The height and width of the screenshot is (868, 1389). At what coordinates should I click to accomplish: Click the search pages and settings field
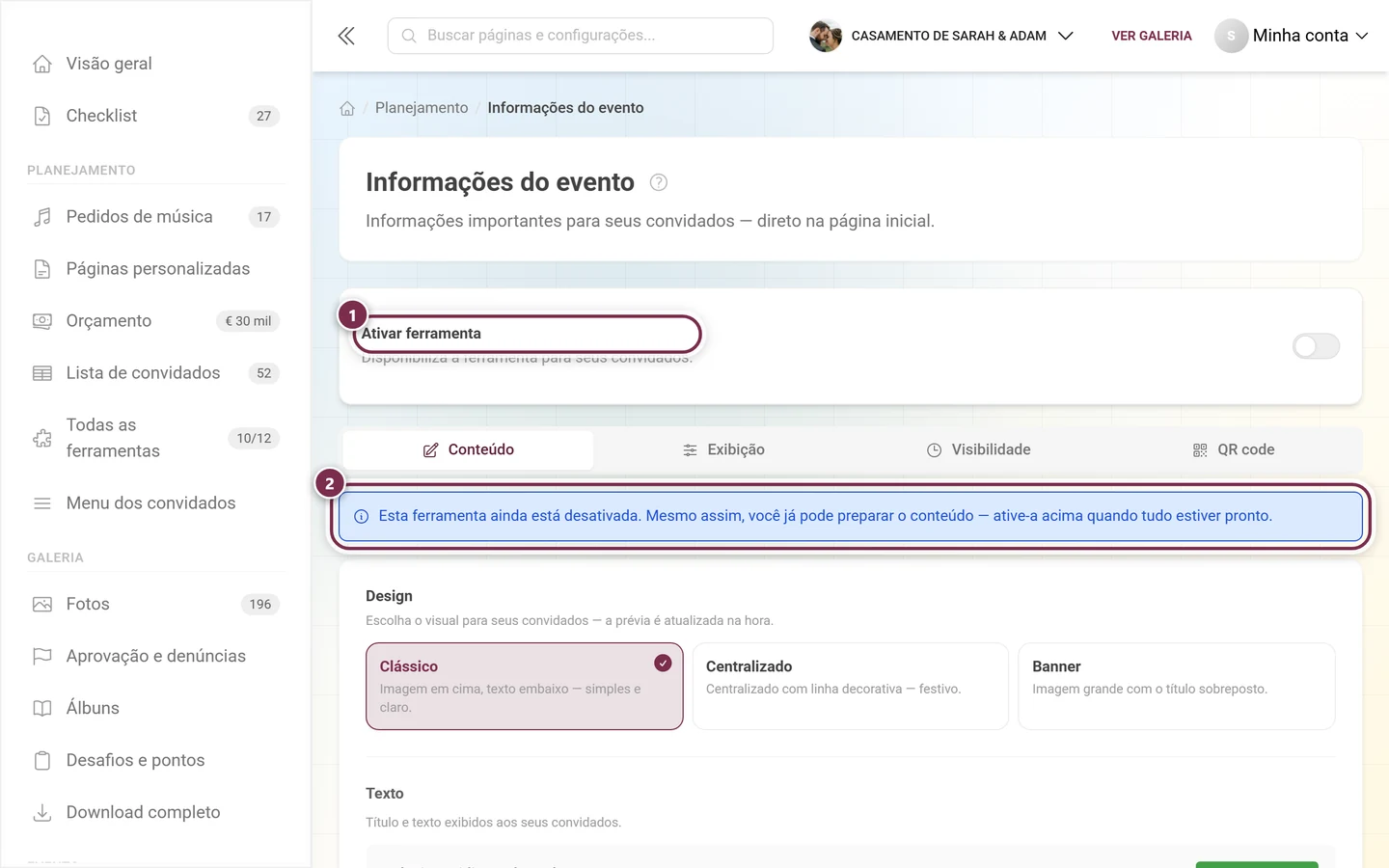tap(581, 36)
